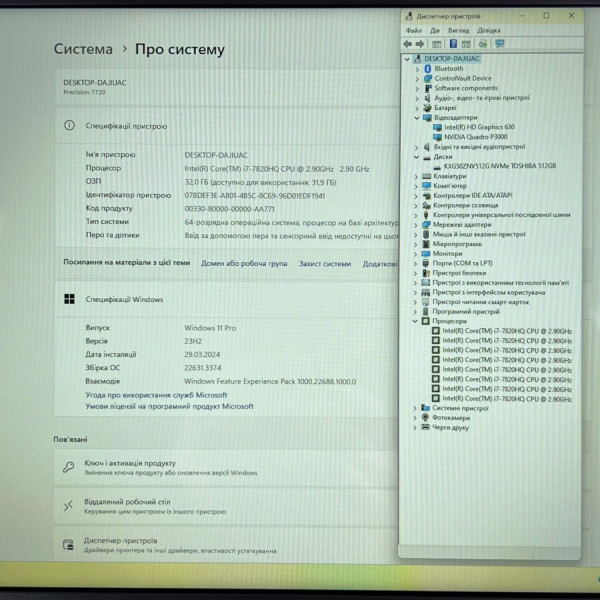Click the Windows logo beside Специфікації Windows

69,299
